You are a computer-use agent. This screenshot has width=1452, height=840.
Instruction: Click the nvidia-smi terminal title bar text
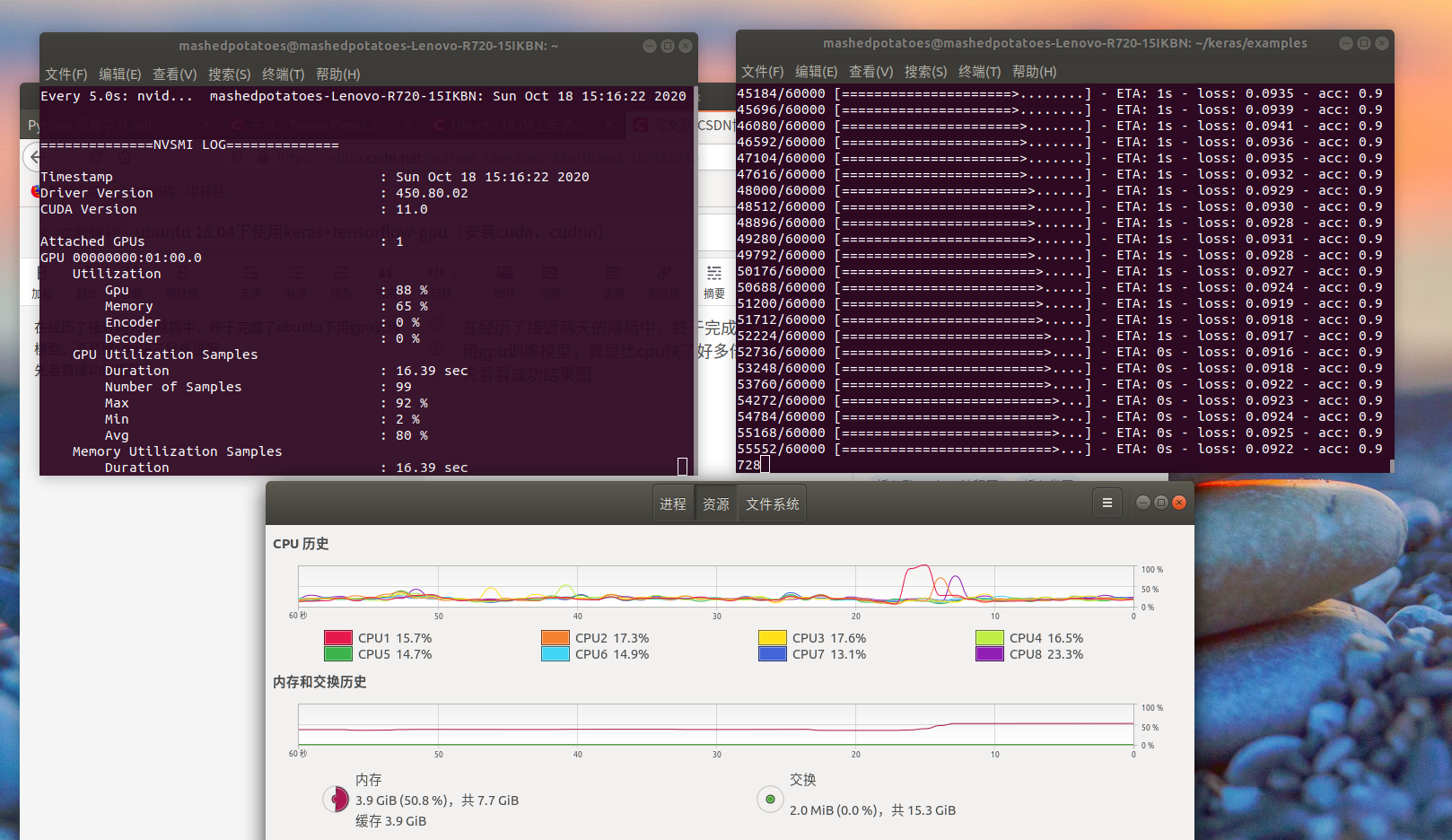tap(368, 46)
